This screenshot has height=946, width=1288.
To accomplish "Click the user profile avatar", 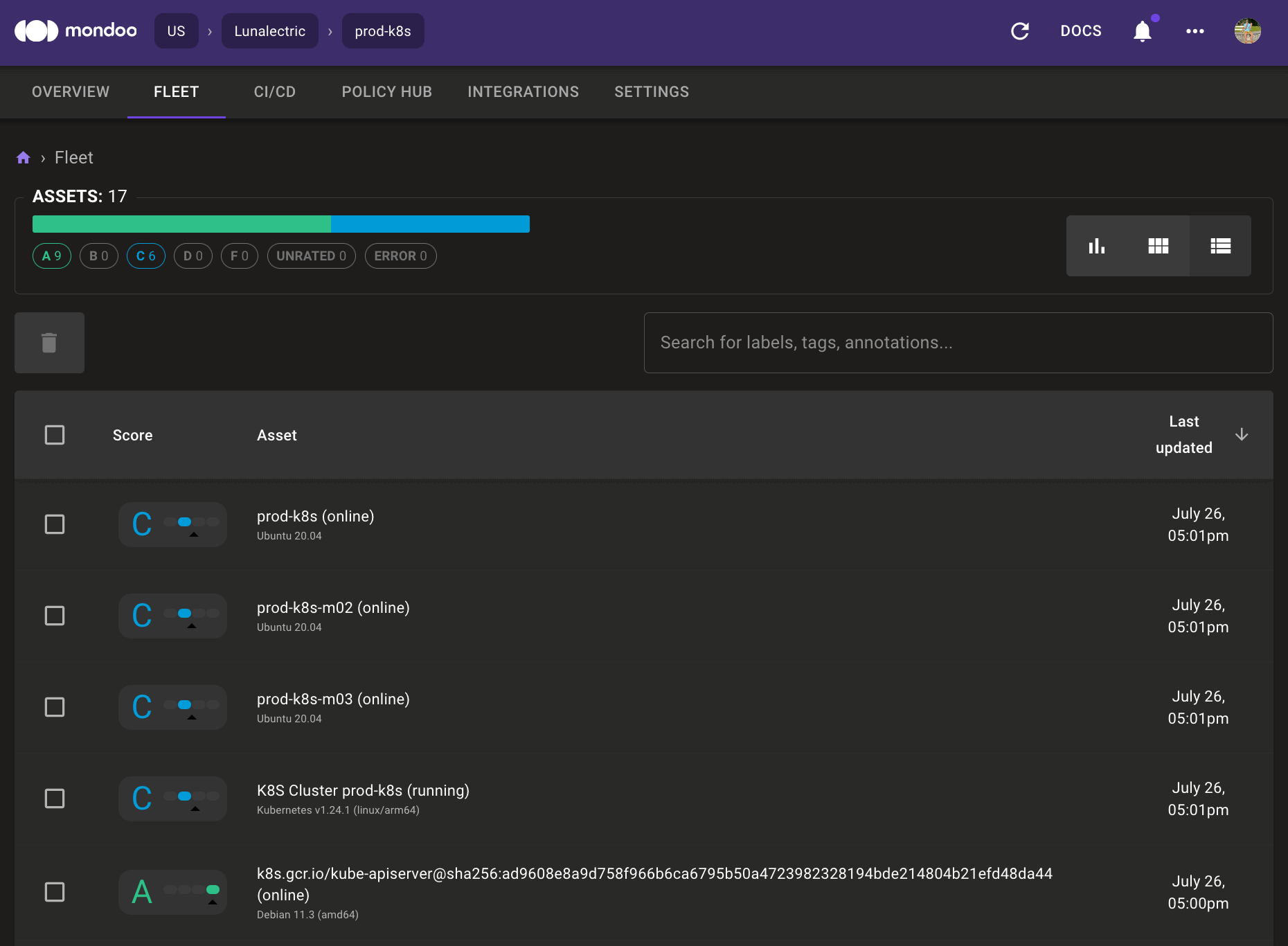I will [1247, 30].
